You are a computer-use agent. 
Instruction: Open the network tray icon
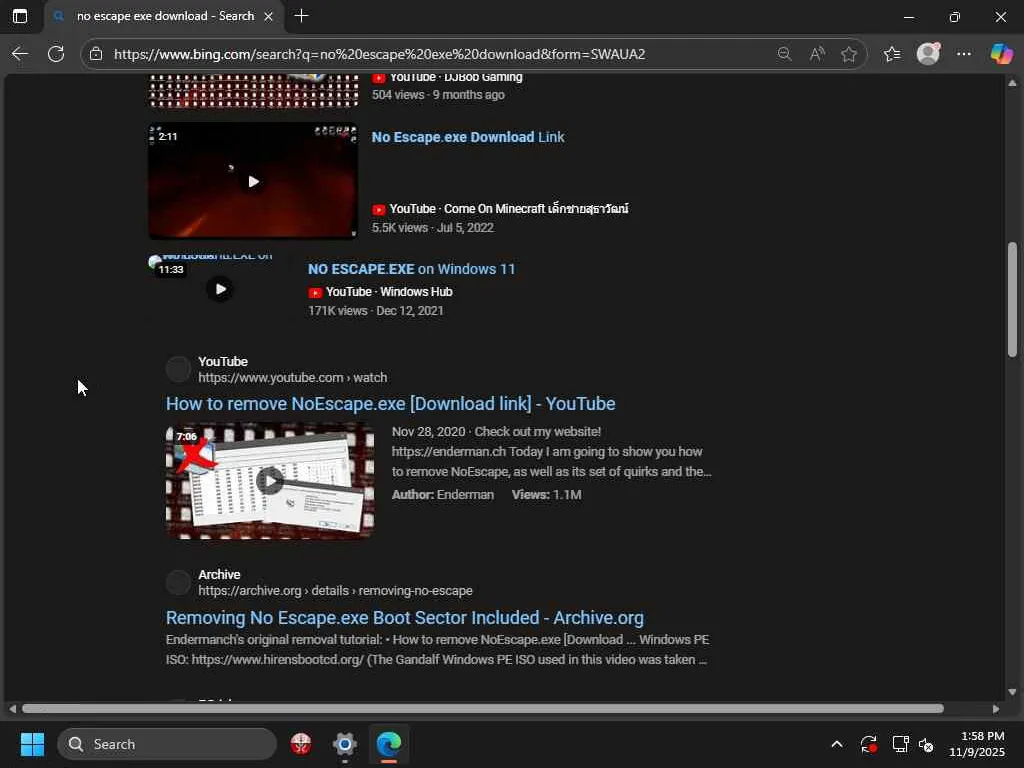tap(901, 744)
